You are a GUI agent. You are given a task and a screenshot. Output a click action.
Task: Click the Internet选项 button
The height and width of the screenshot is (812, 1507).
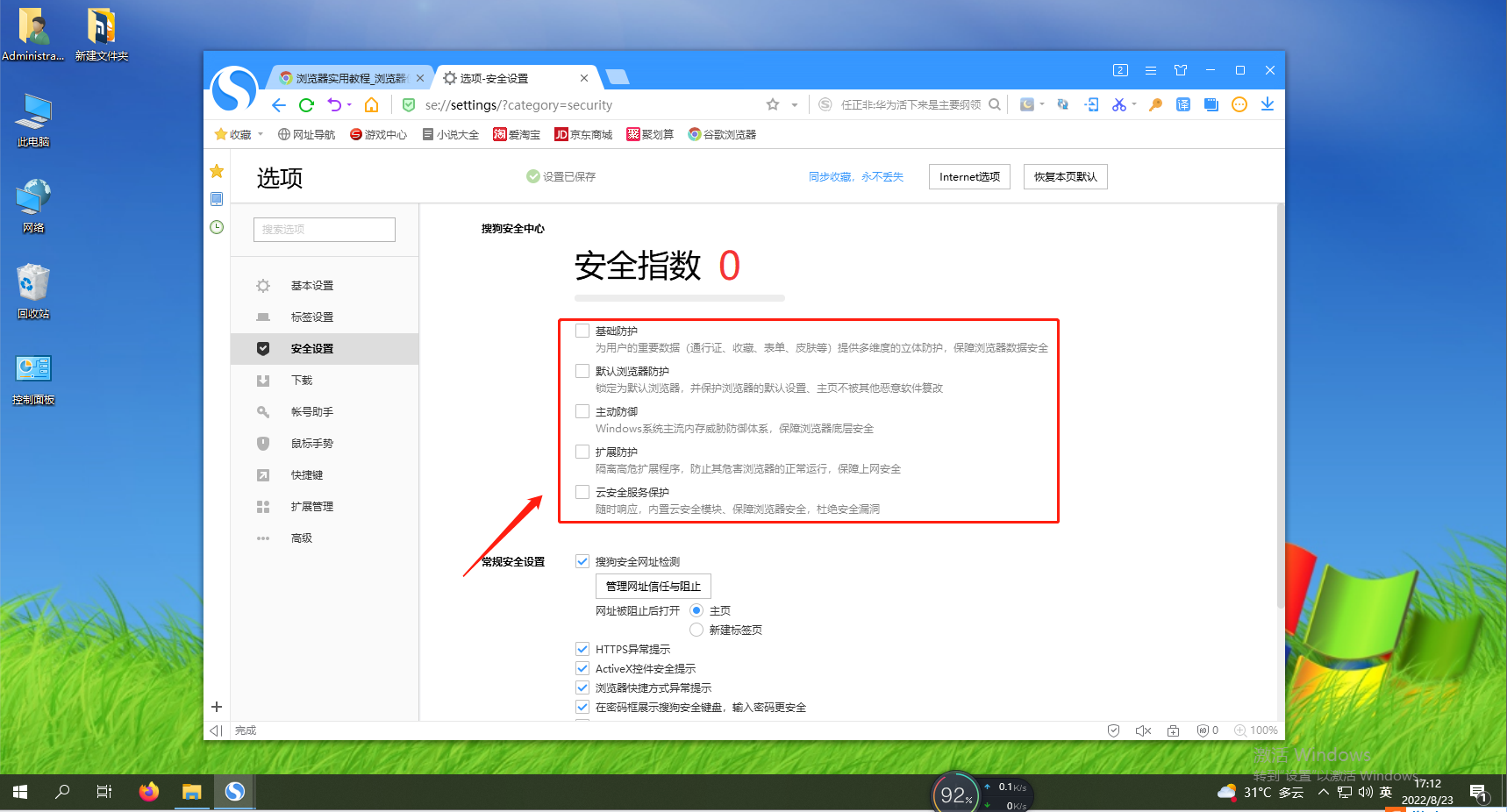[969, 176]
